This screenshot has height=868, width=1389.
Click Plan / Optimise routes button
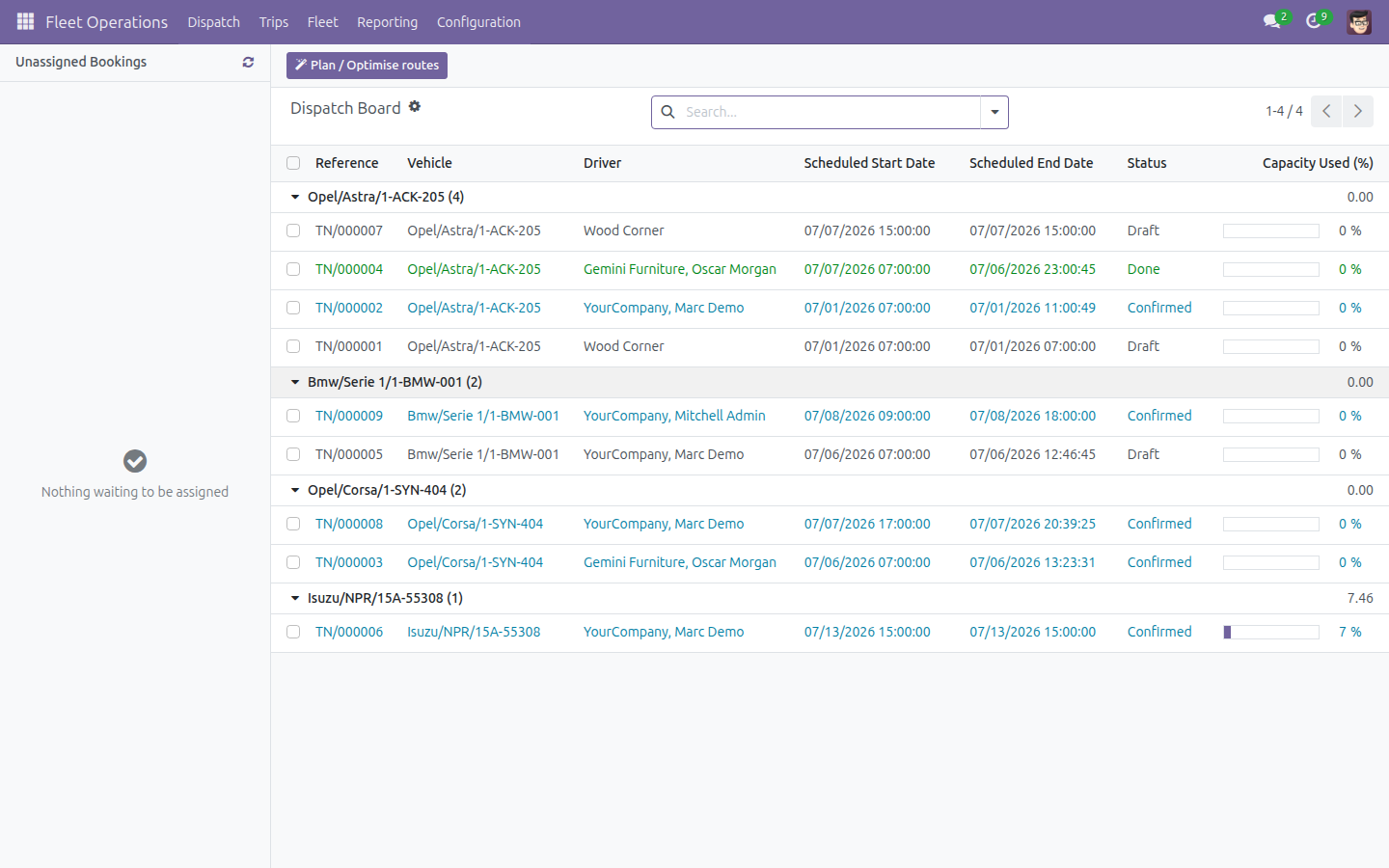(367, 65)
